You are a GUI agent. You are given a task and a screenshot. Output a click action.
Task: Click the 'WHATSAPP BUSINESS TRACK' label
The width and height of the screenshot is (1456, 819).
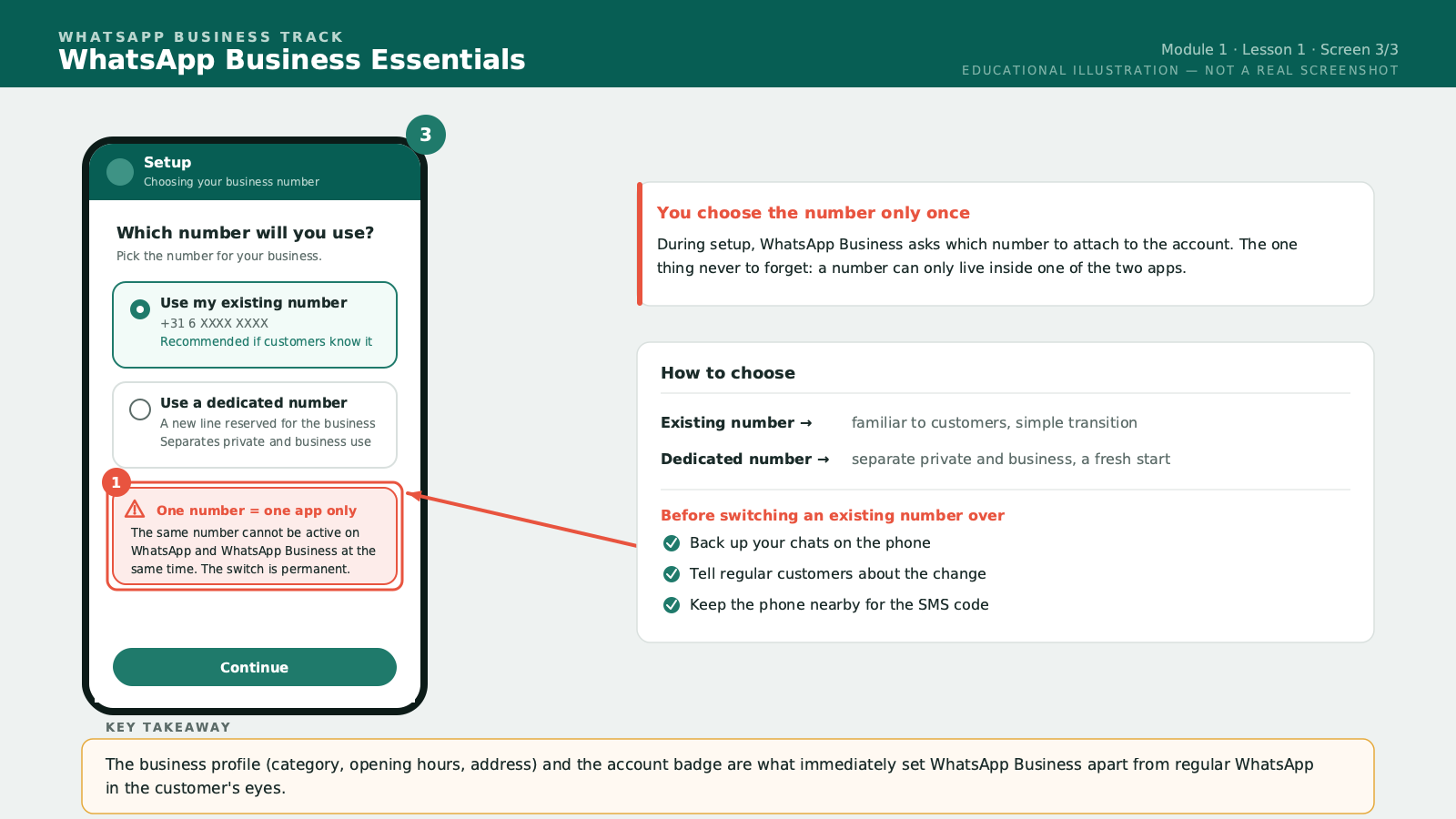point(201,36)
